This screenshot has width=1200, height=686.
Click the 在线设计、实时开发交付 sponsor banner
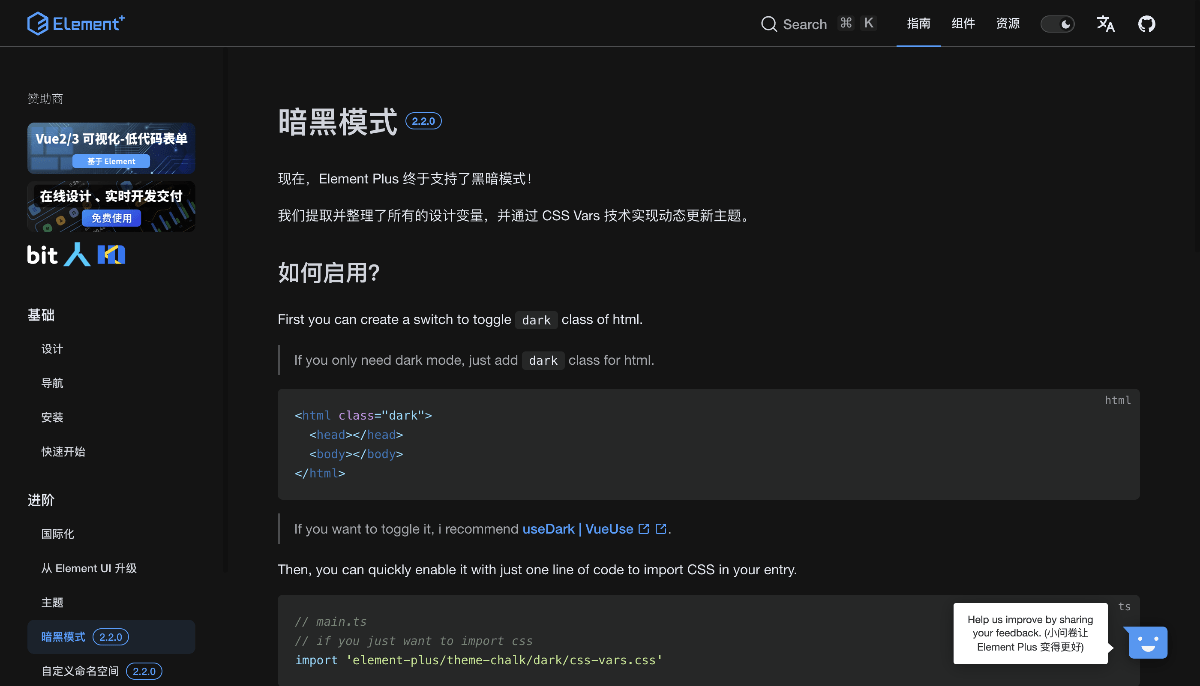point(111,205)
